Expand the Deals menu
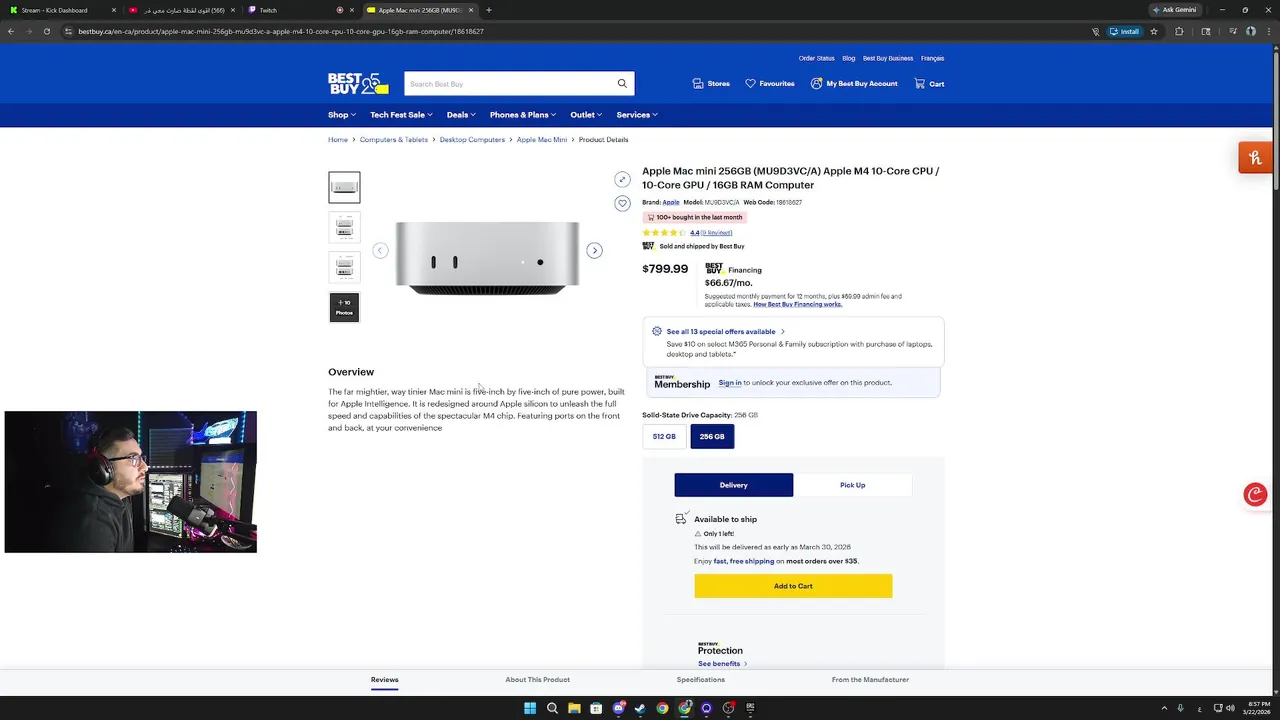Screen dimensions: 1280x720 (461, 115)
